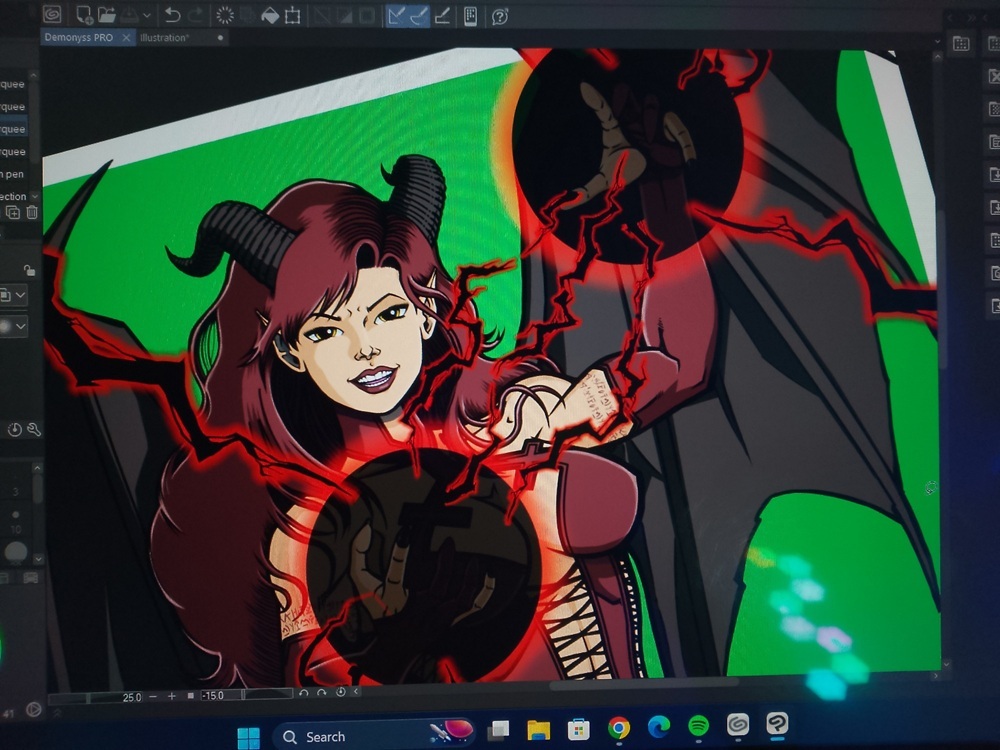Open the Clip Studio support help icon
This screenshot has height=750, width=1000.
coord(500,15)
